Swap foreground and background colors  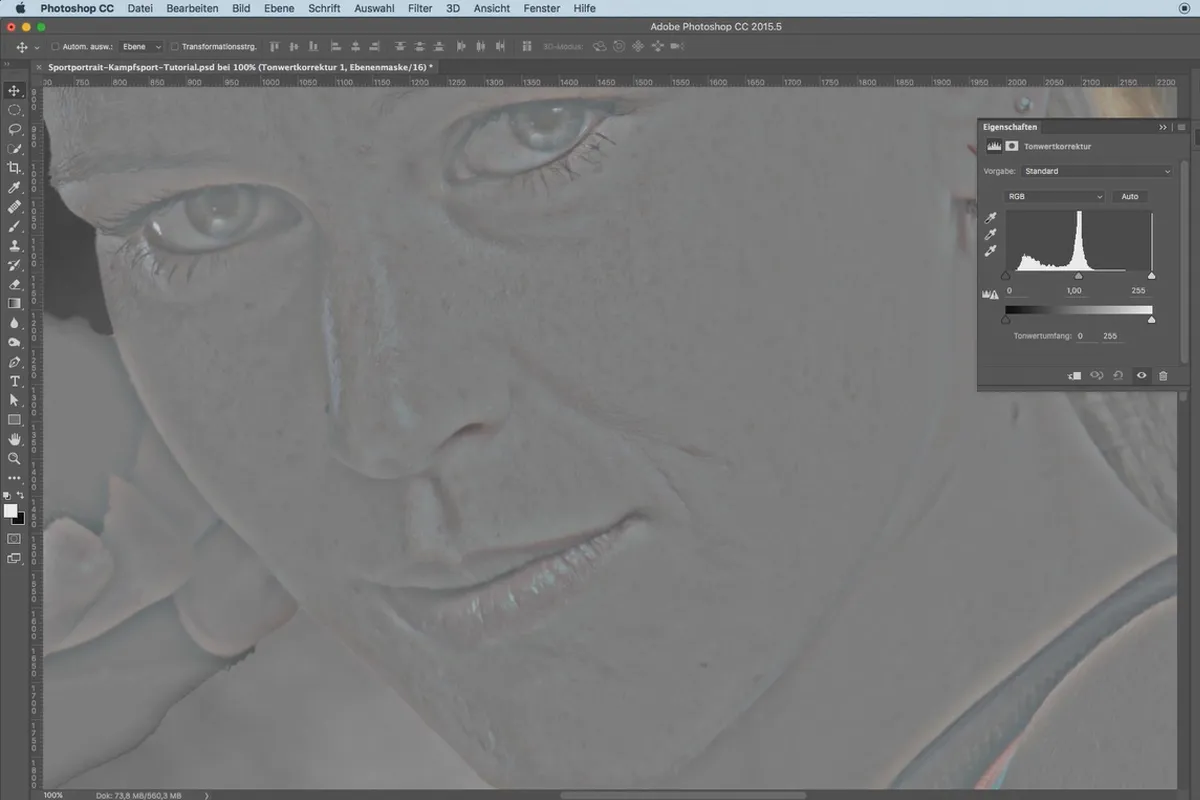point(20,495)
